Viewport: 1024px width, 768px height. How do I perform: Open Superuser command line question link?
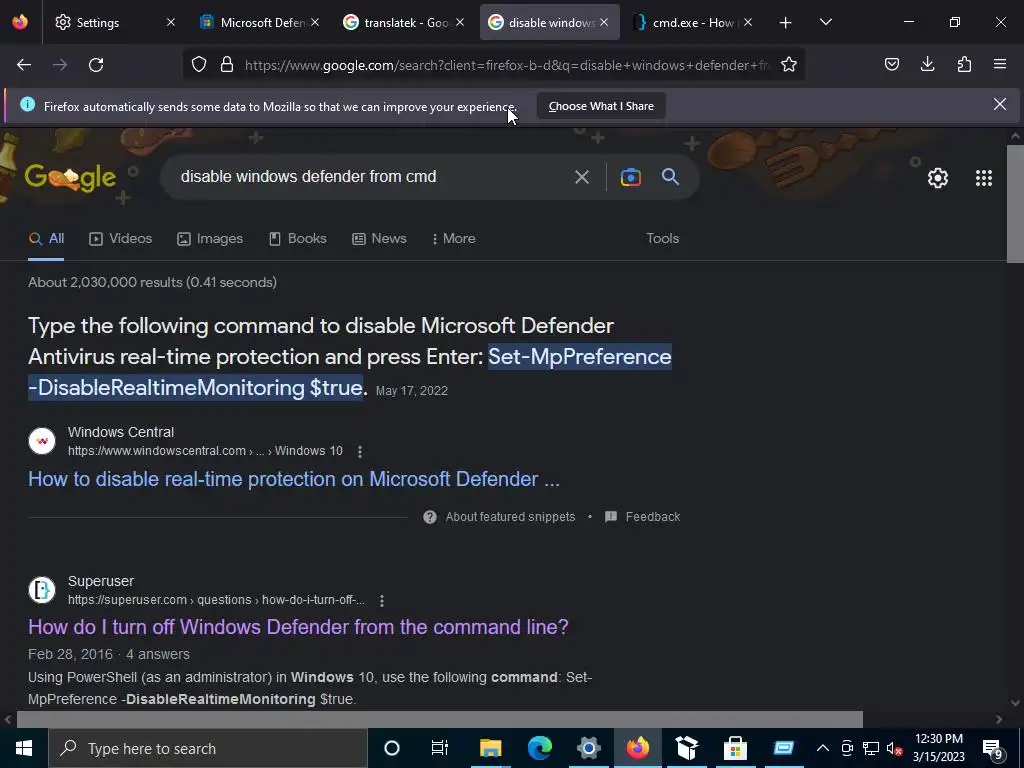pyautogui.click(x=298, y=627)
